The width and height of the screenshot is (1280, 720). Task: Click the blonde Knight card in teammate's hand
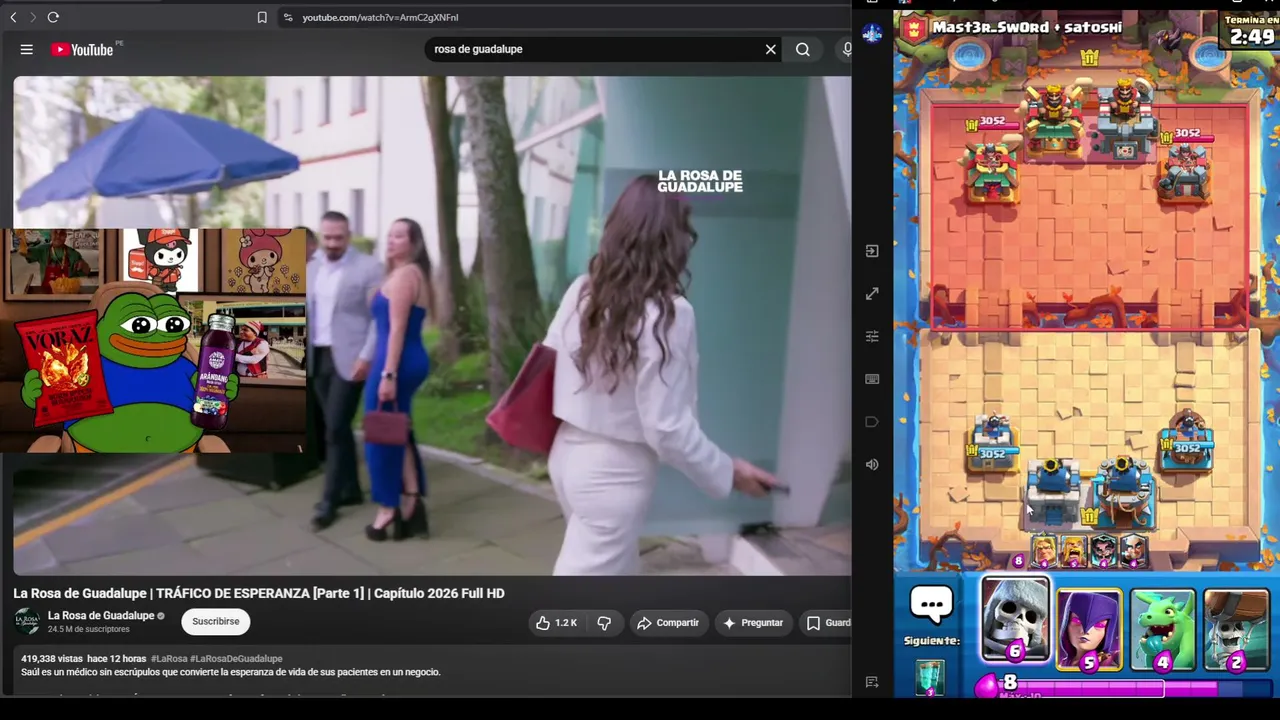pyautogui.click(x=1043, y=551)
